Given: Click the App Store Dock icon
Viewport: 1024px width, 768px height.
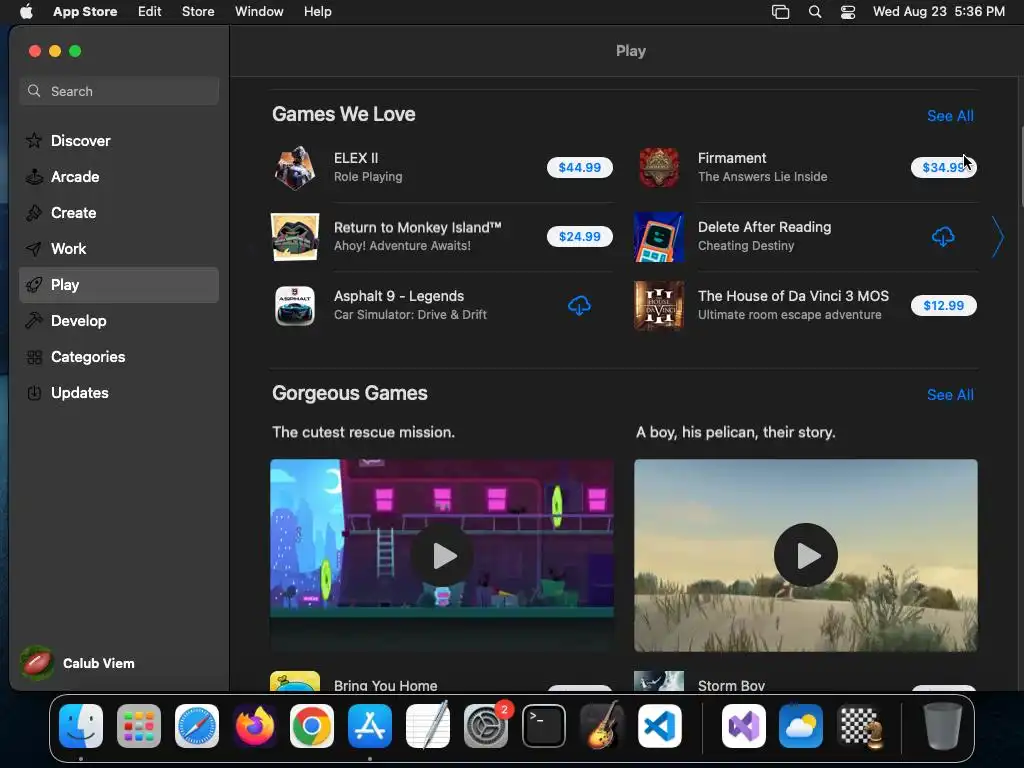Looking at the screenshot, I should click(370, 726).
